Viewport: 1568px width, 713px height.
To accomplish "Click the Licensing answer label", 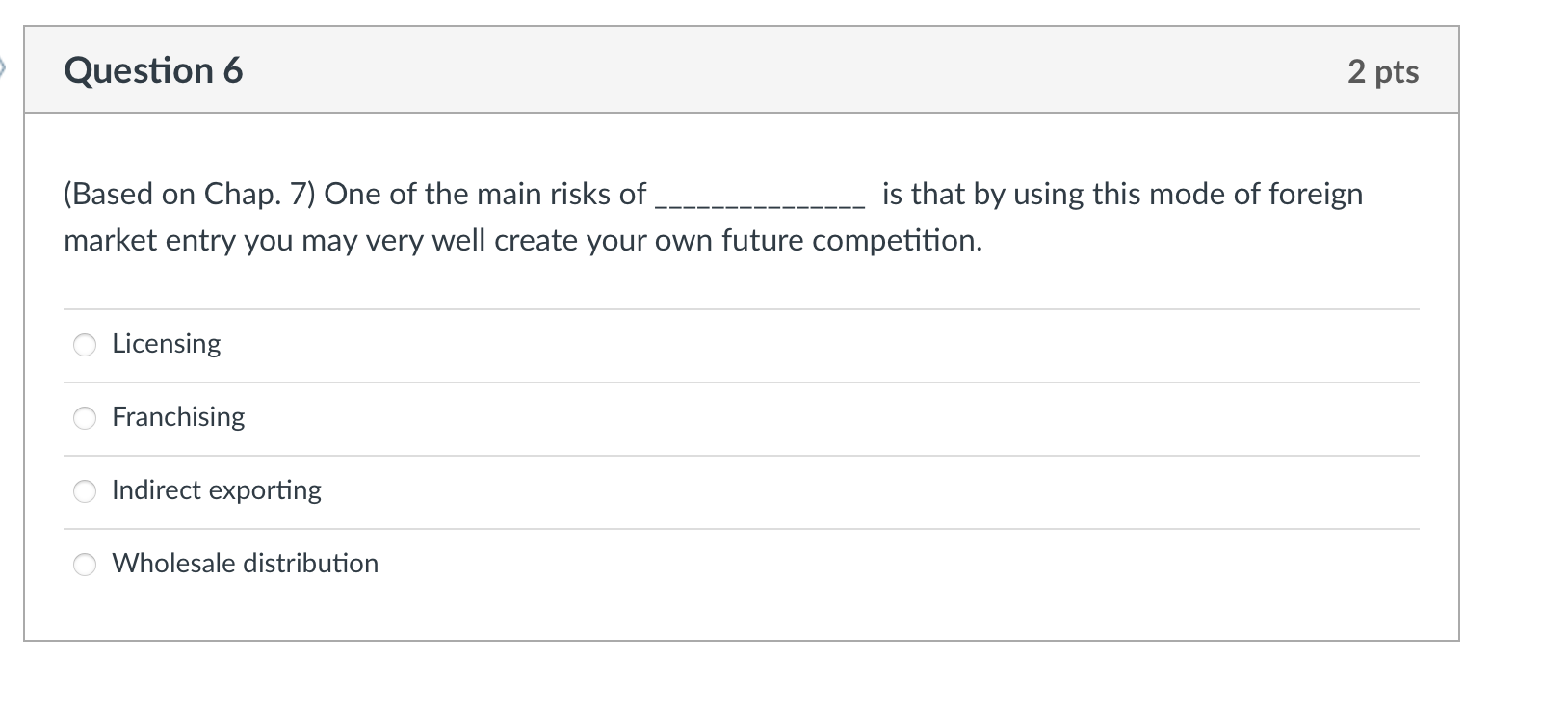I will (166, 343).
